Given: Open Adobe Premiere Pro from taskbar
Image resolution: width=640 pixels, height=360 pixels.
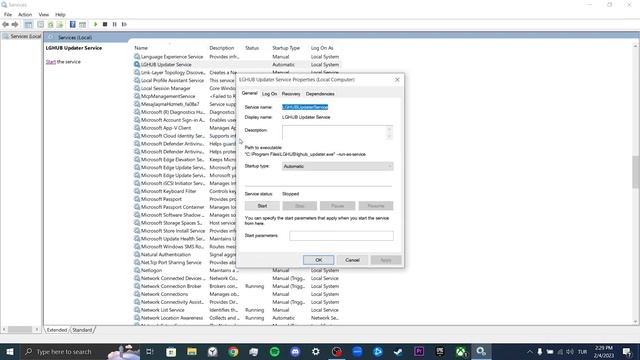Looking at the screenshot, I should (x=419, y=352).
